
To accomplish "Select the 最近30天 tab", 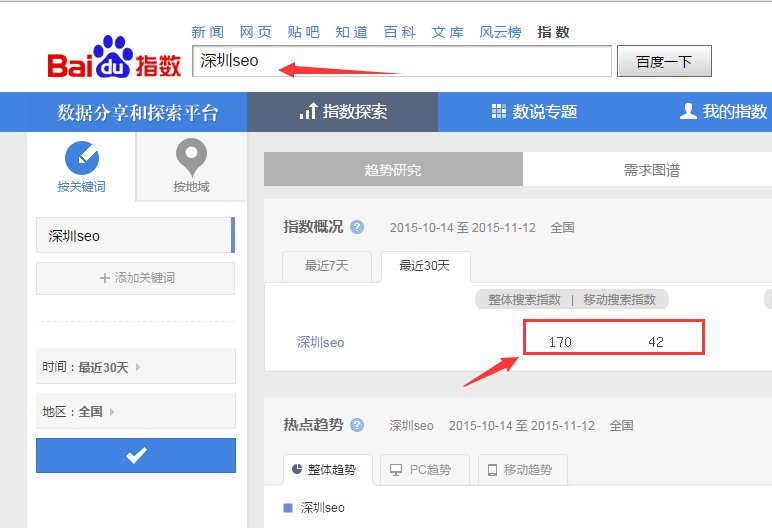I will point(425,266).
